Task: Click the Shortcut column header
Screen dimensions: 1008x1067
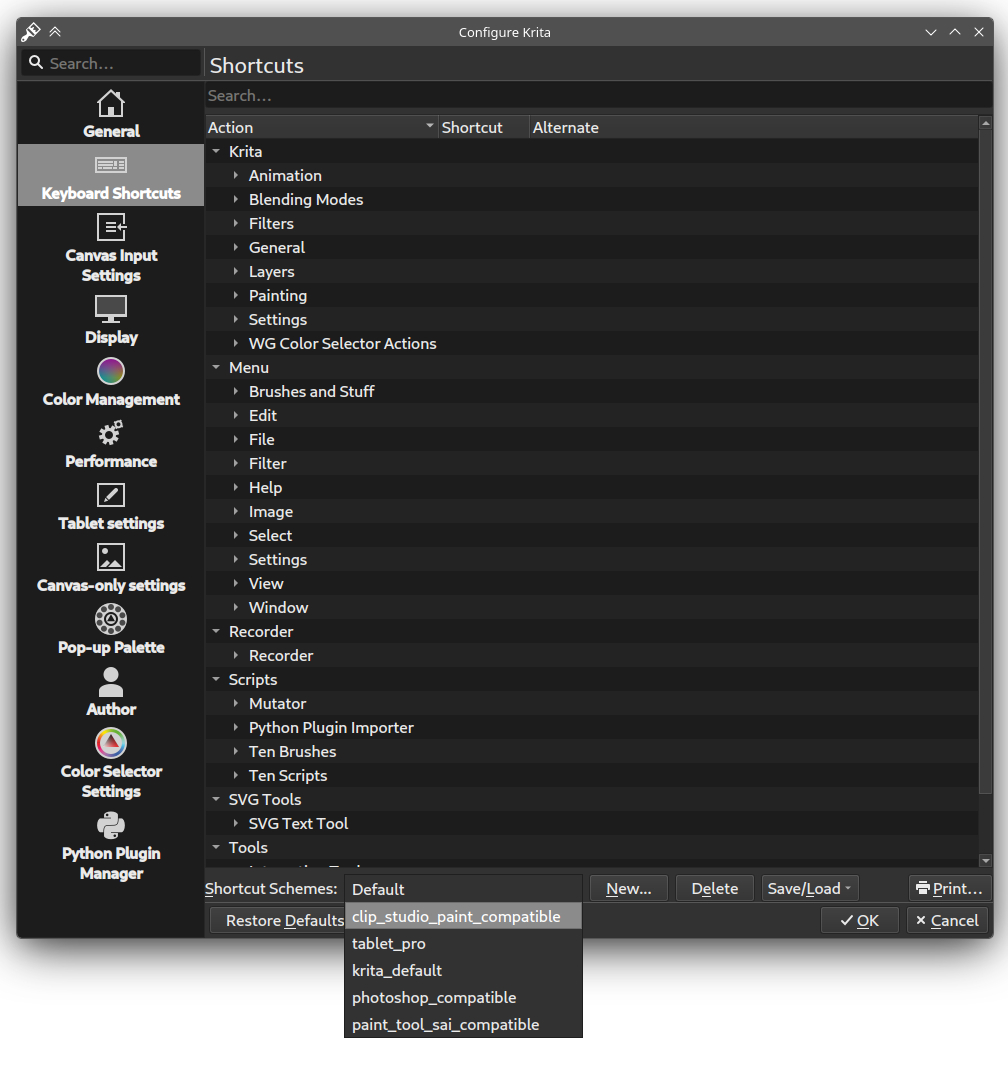Action: (x=483, y=127)
